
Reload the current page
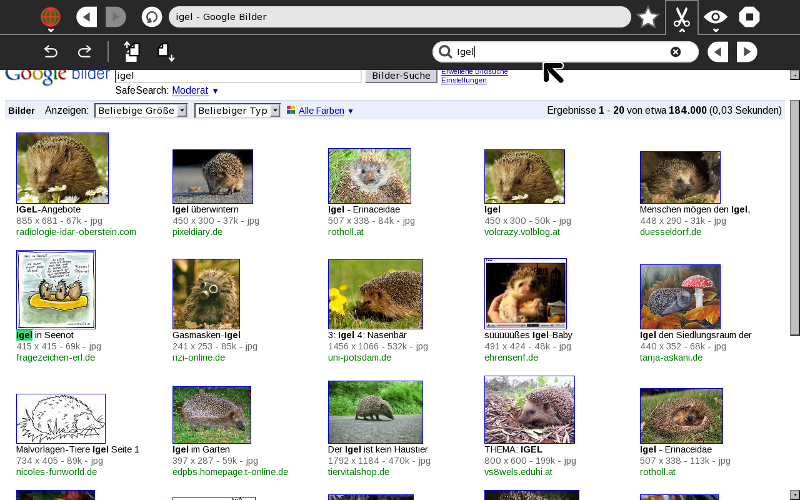pyautogui.click(x=151, y=17)
